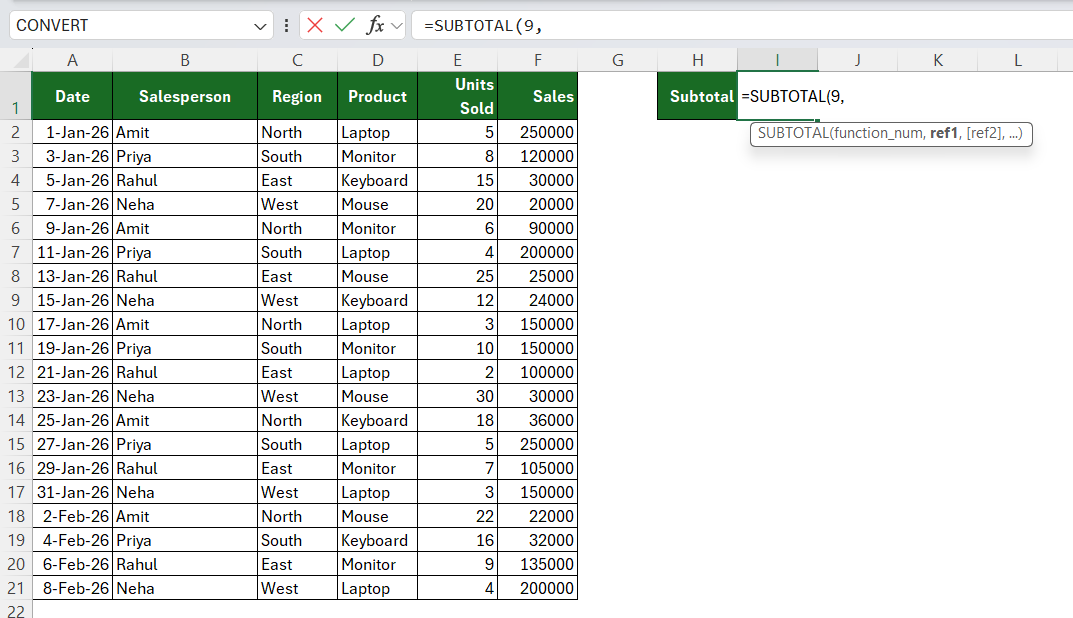
Task: Click the Select All corner triangle
Action: 22,61
